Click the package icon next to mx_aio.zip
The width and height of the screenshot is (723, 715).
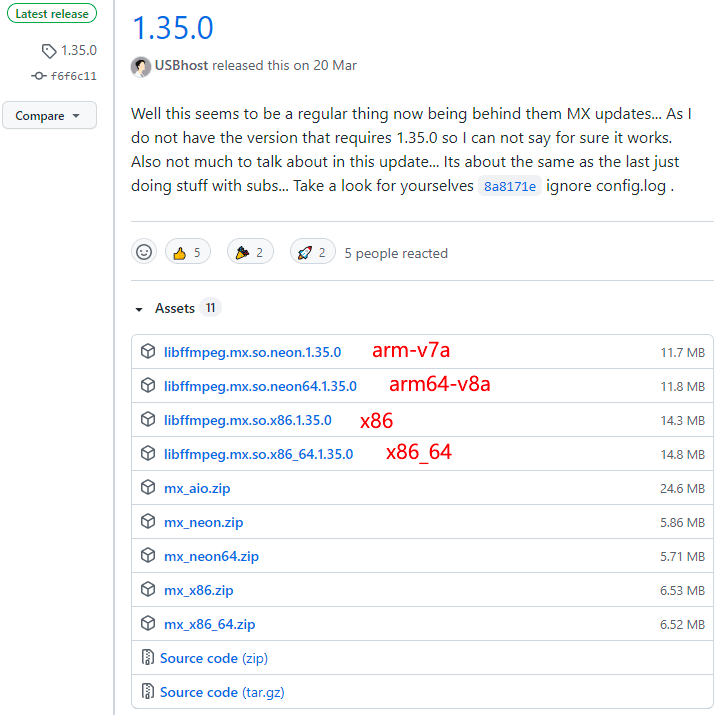click(x=148, y=488)
